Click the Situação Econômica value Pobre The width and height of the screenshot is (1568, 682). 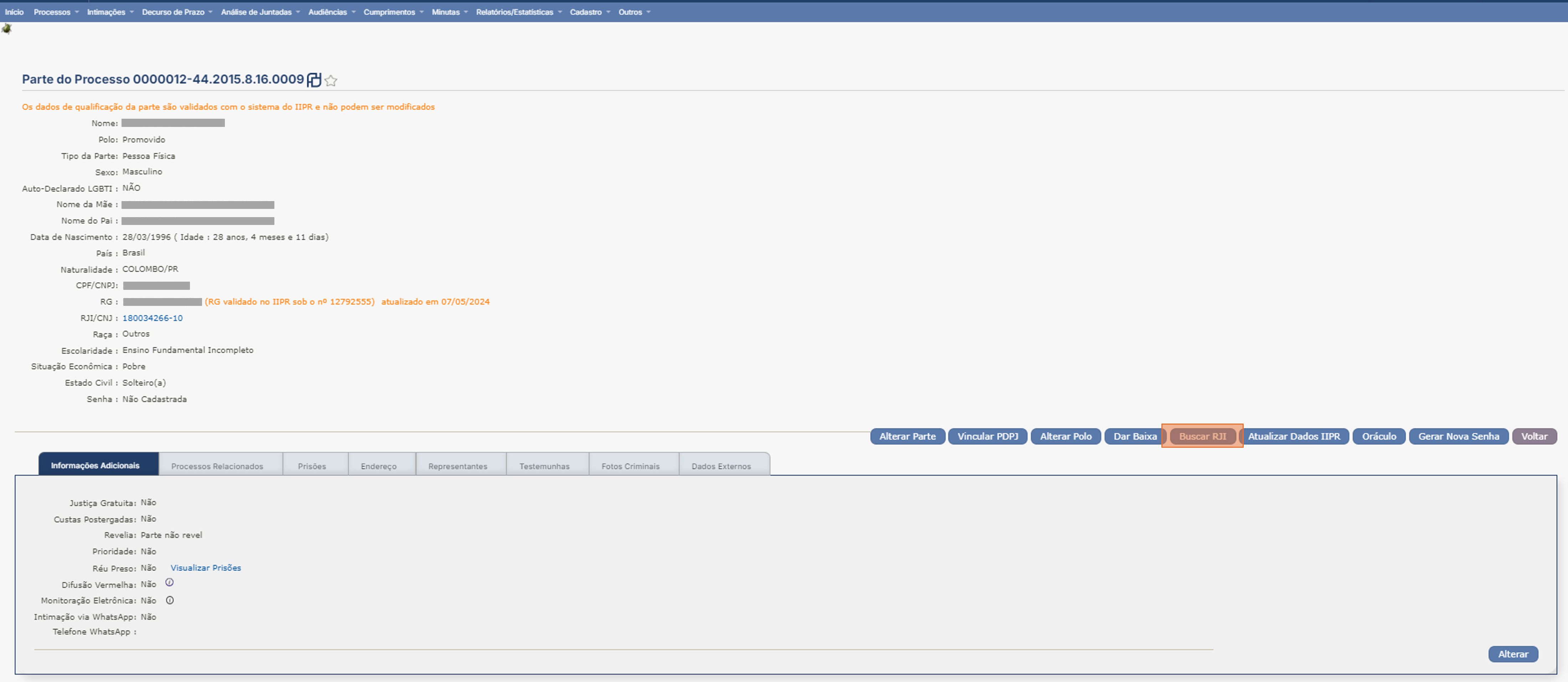click(134, 366)
